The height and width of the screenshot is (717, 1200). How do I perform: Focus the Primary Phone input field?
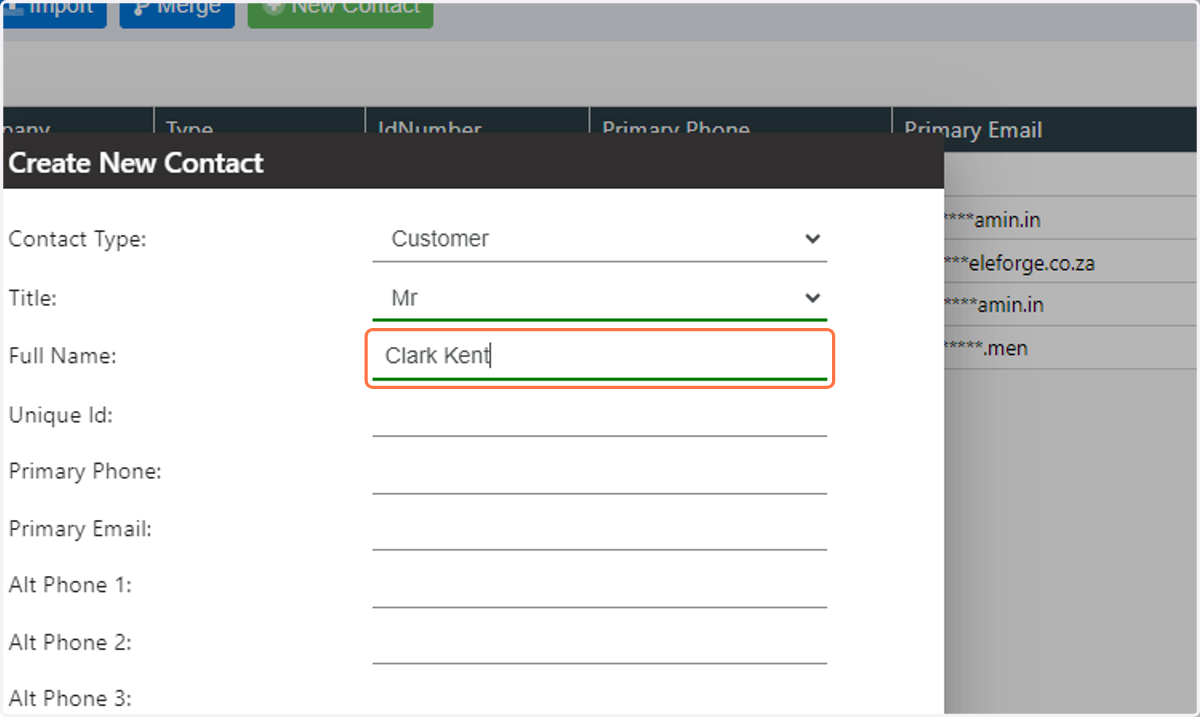pyautogui.click(x=599, y=473)
